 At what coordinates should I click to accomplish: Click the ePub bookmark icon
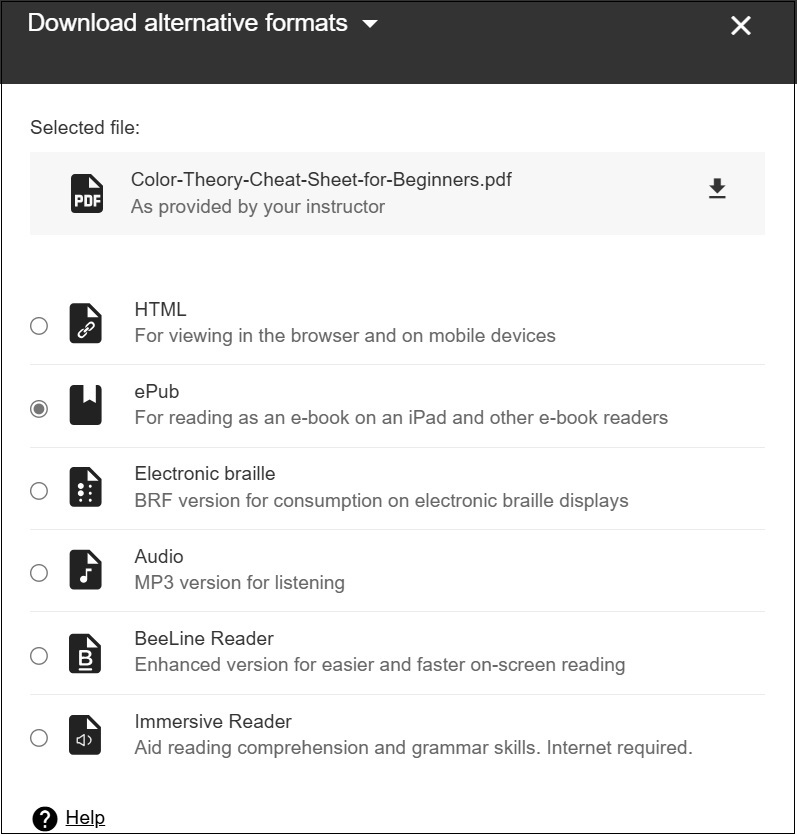pos(85,405)
